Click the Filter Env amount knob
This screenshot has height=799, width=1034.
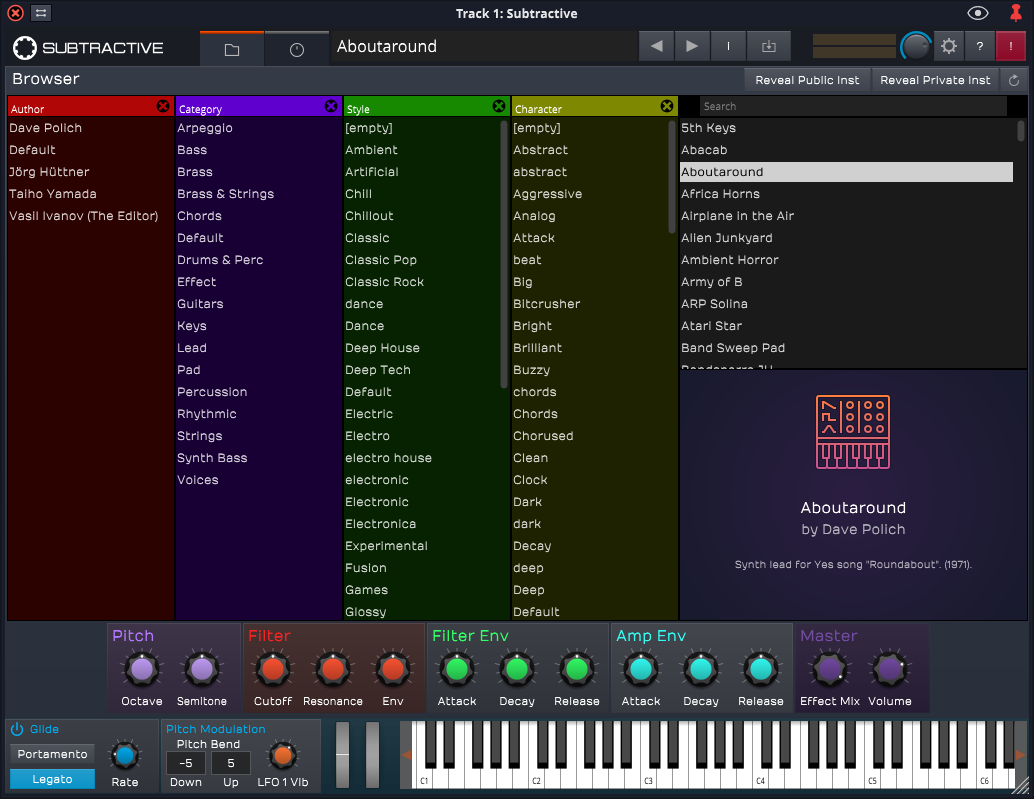pos(393,669)
